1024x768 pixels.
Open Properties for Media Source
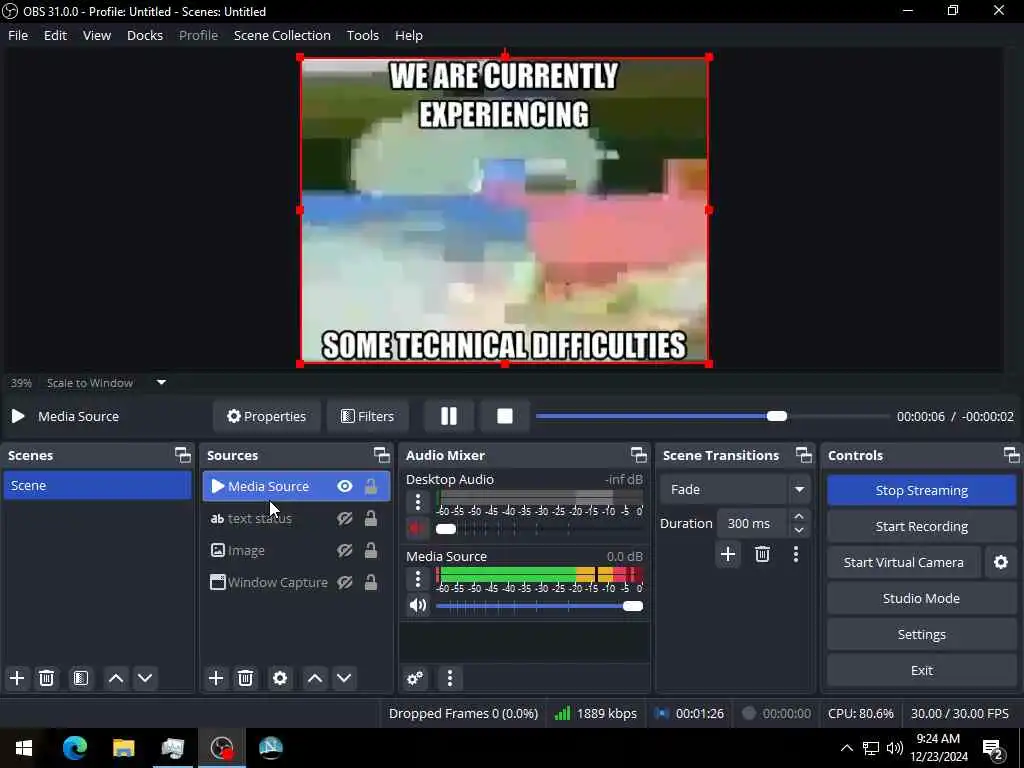pos(266,416)
